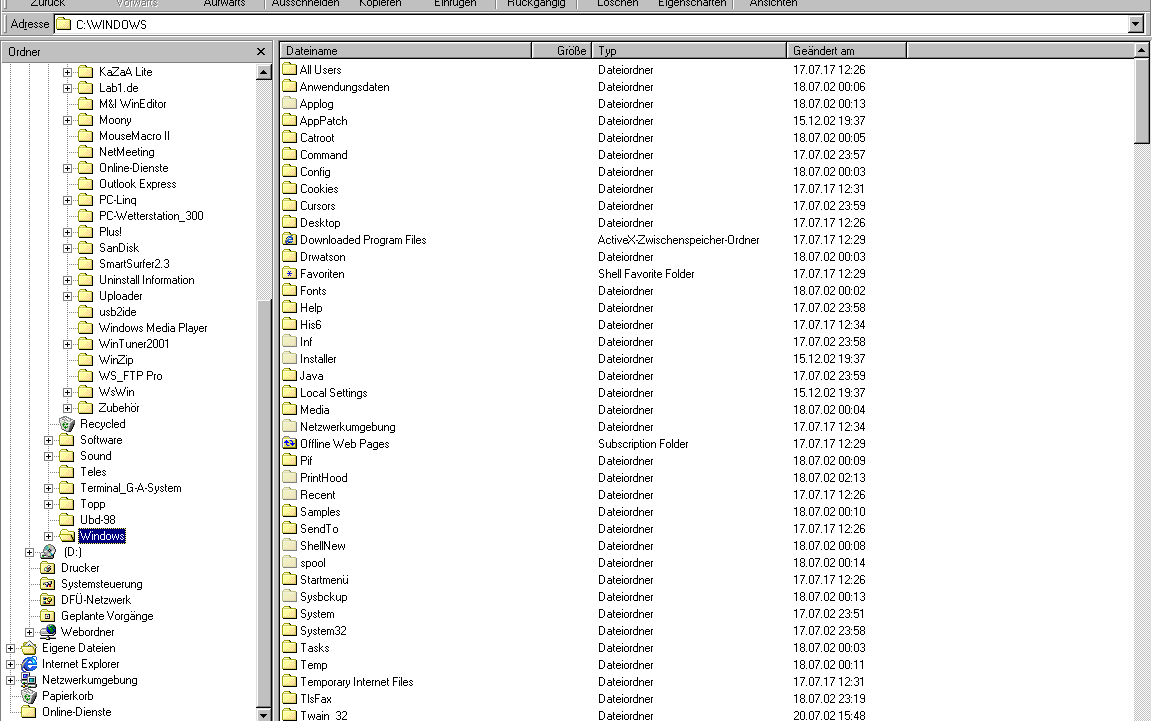Open the Systemsteuerung icon in tree
The height and width of the screenshot is (721, 1152).
47,584
